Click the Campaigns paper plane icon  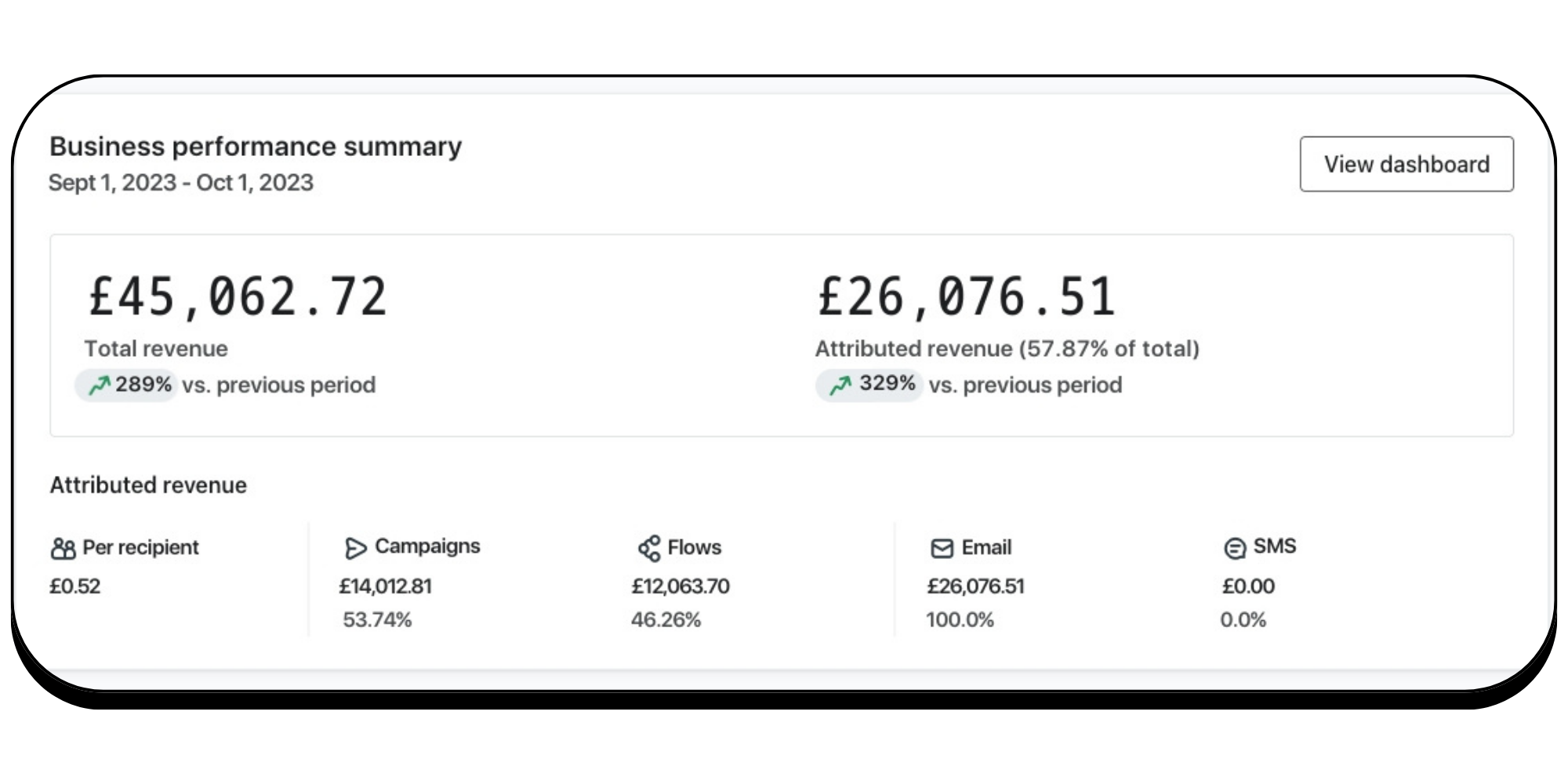click(x=355, y=548)
